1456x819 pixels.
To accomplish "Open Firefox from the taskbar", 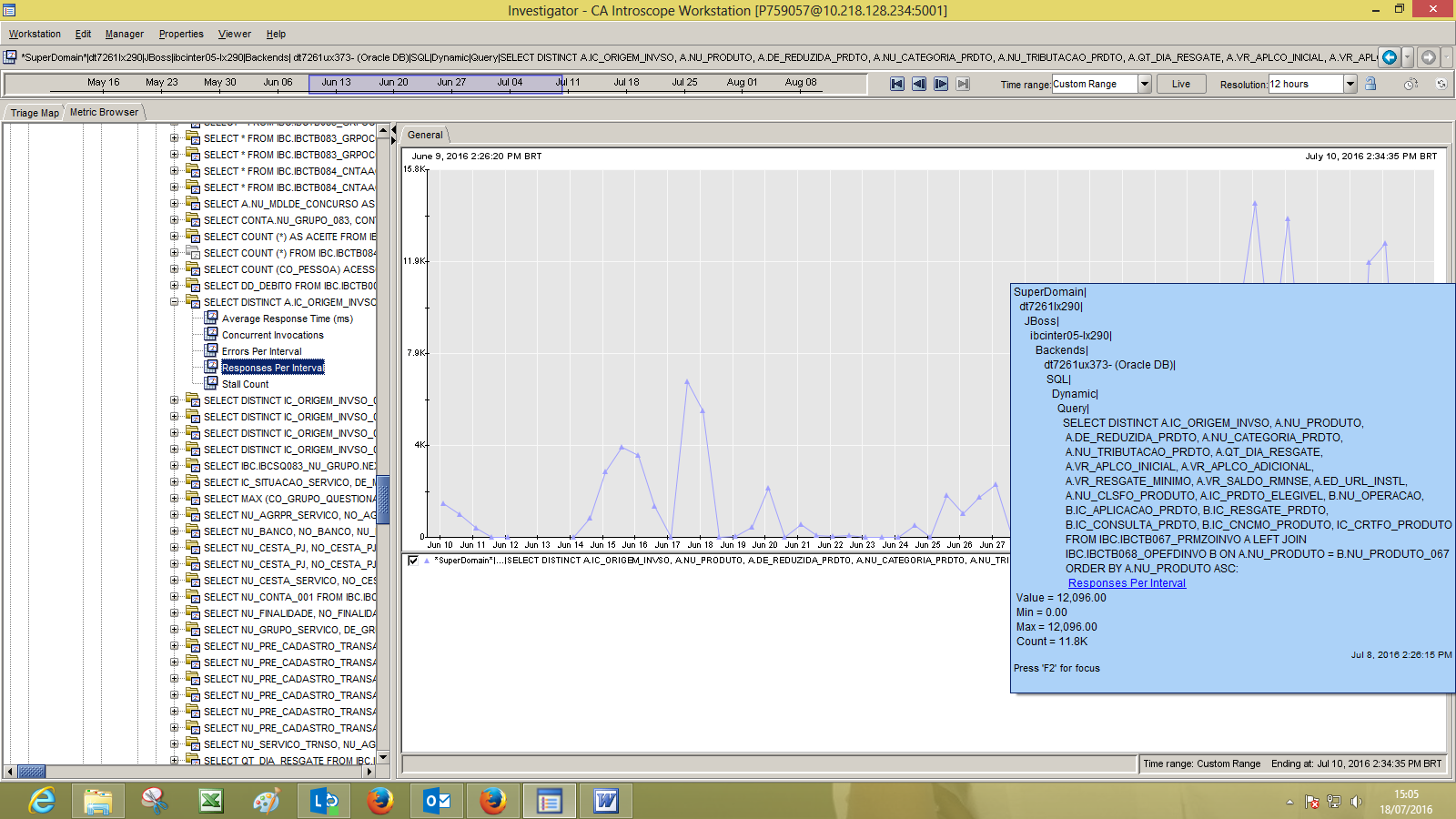I will [x=379, y=802].
